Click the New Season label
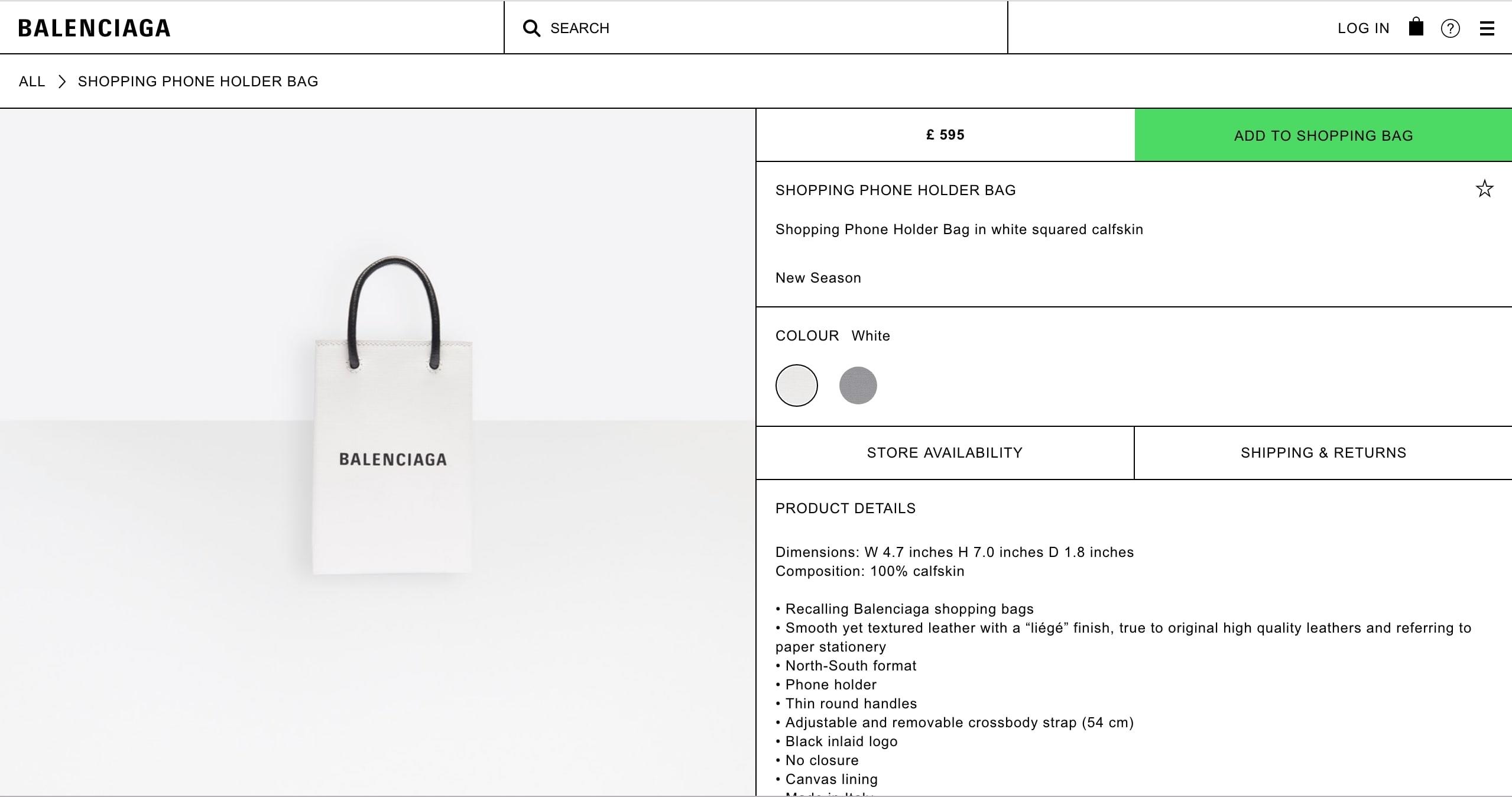The height and width of the screenshot is (797, 1512). pyautogui.click(x=818, y=277)
